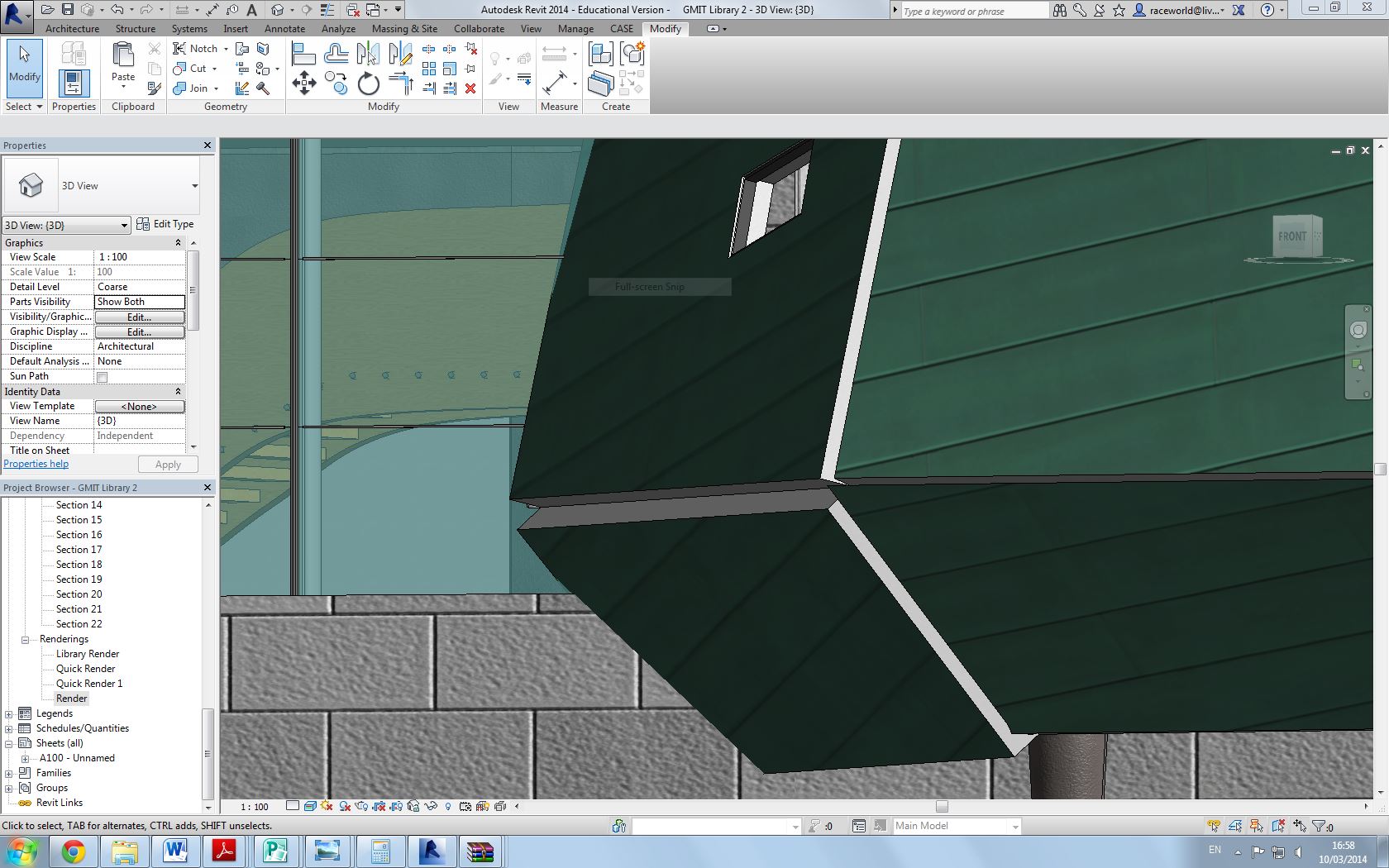
Task: Click the Paste clipboard icon
Action: tap(123, 62)
